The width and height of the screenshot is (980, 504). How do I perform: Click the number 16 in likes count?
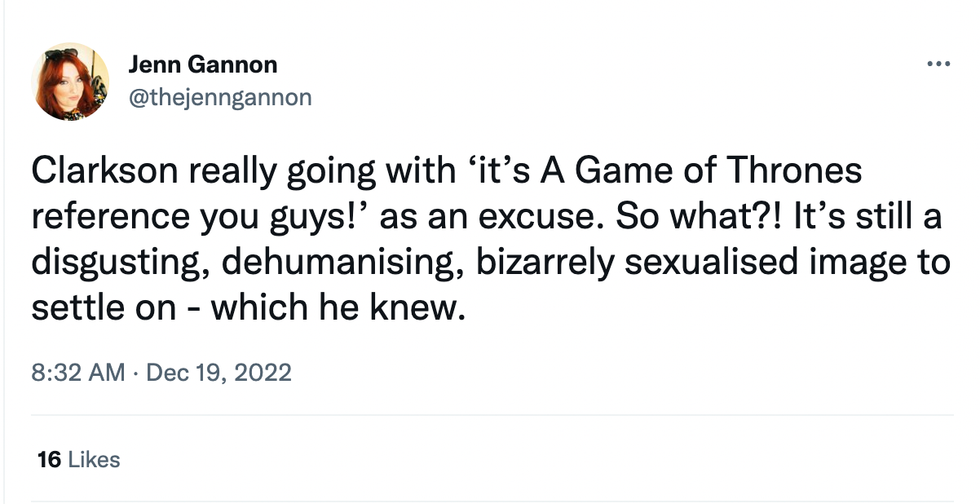click(x=47, y=460)
